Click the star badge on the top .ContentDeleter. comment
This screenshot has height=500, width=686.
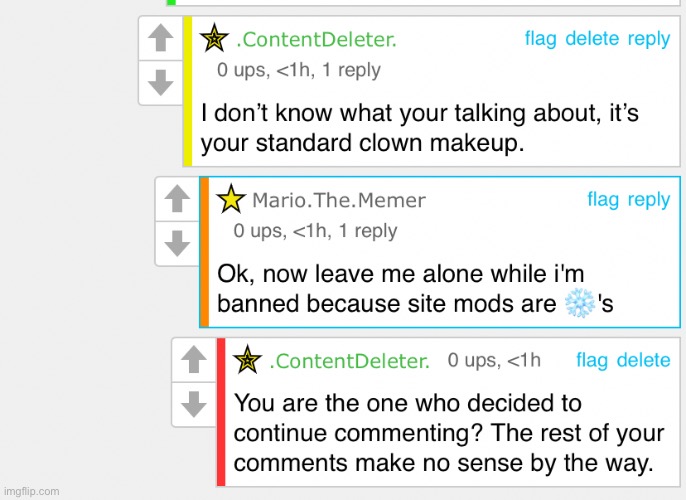pyautogui.click(x=214, y=39)
